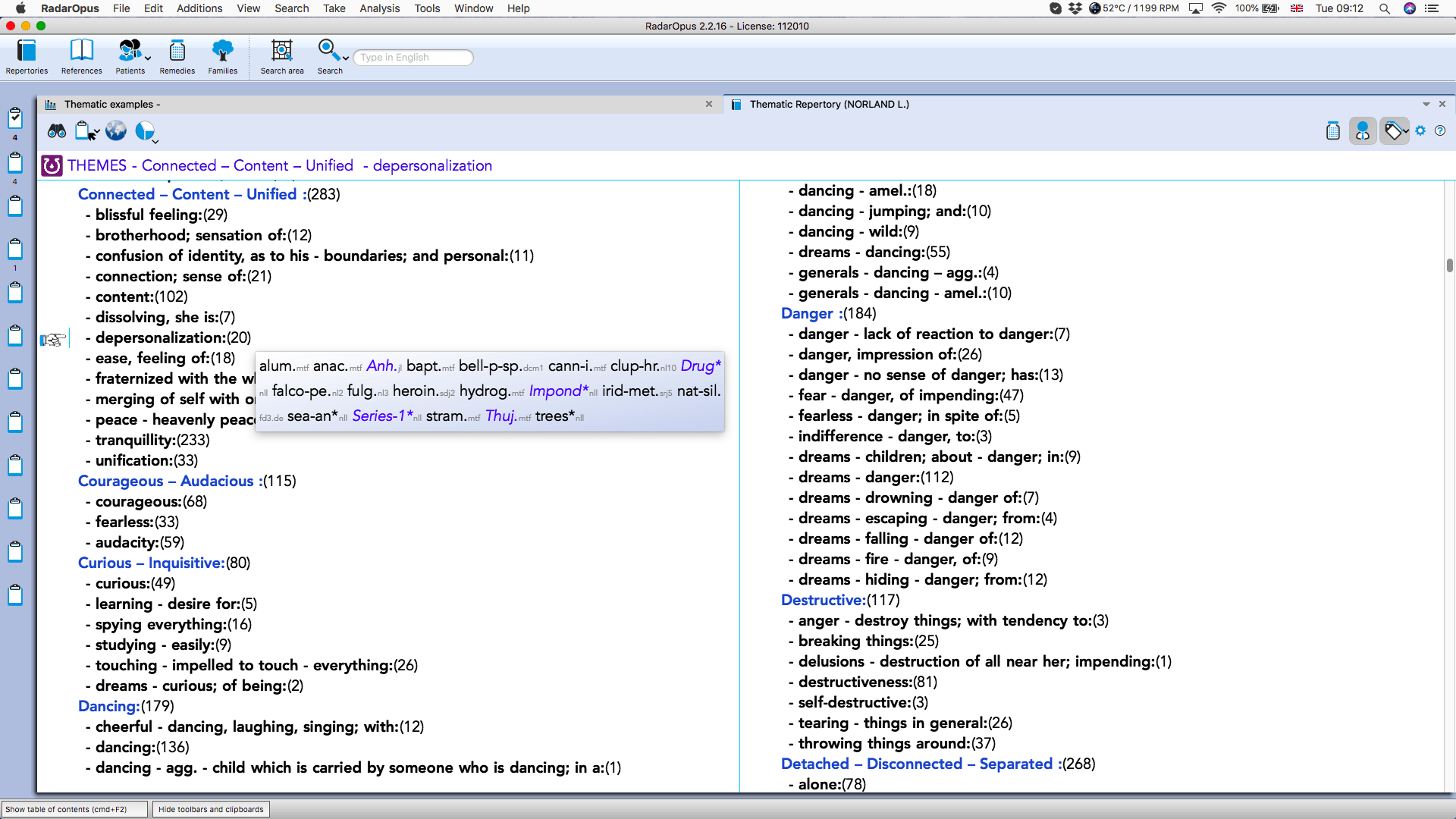Expand the pie chart analysis dropdown
1456x819 pixels.
pos(155,141)
